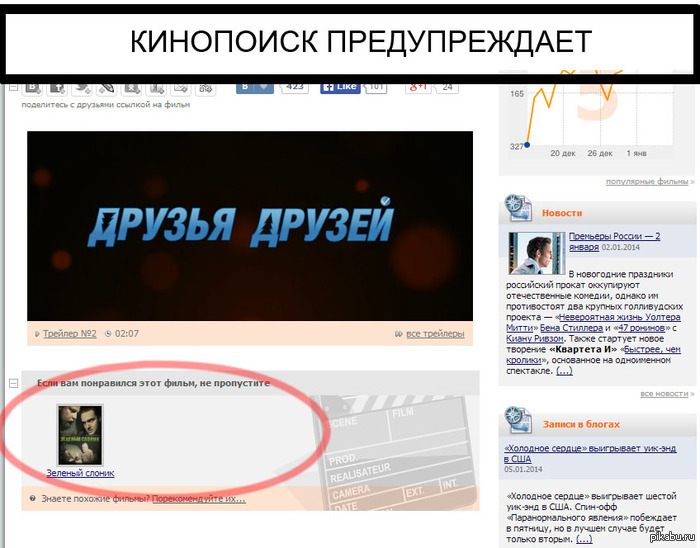Screen dimensions: 700x548
Task: Click the 26 дек chart axis label
Action: (600, 154)
